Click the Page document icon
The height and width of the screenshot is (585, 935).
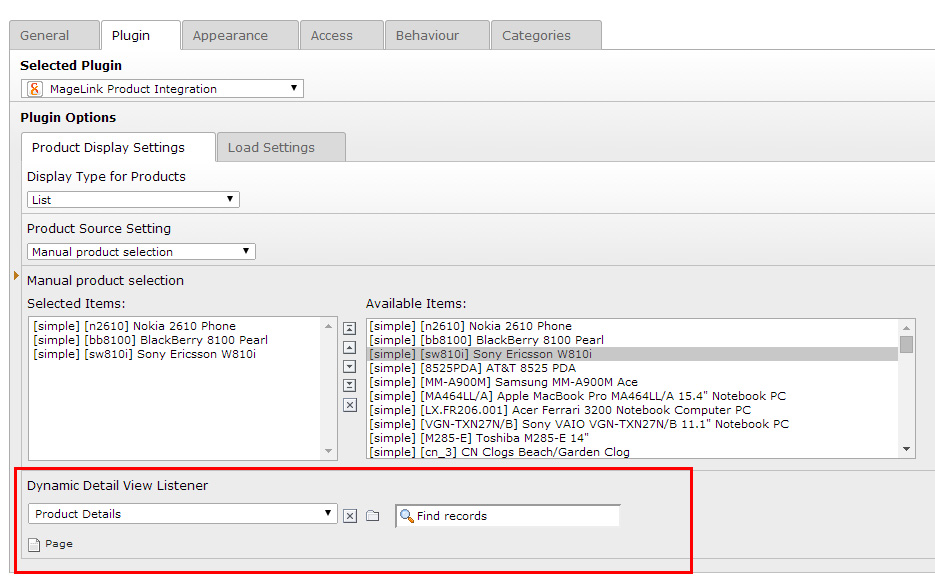pos(34,545)
